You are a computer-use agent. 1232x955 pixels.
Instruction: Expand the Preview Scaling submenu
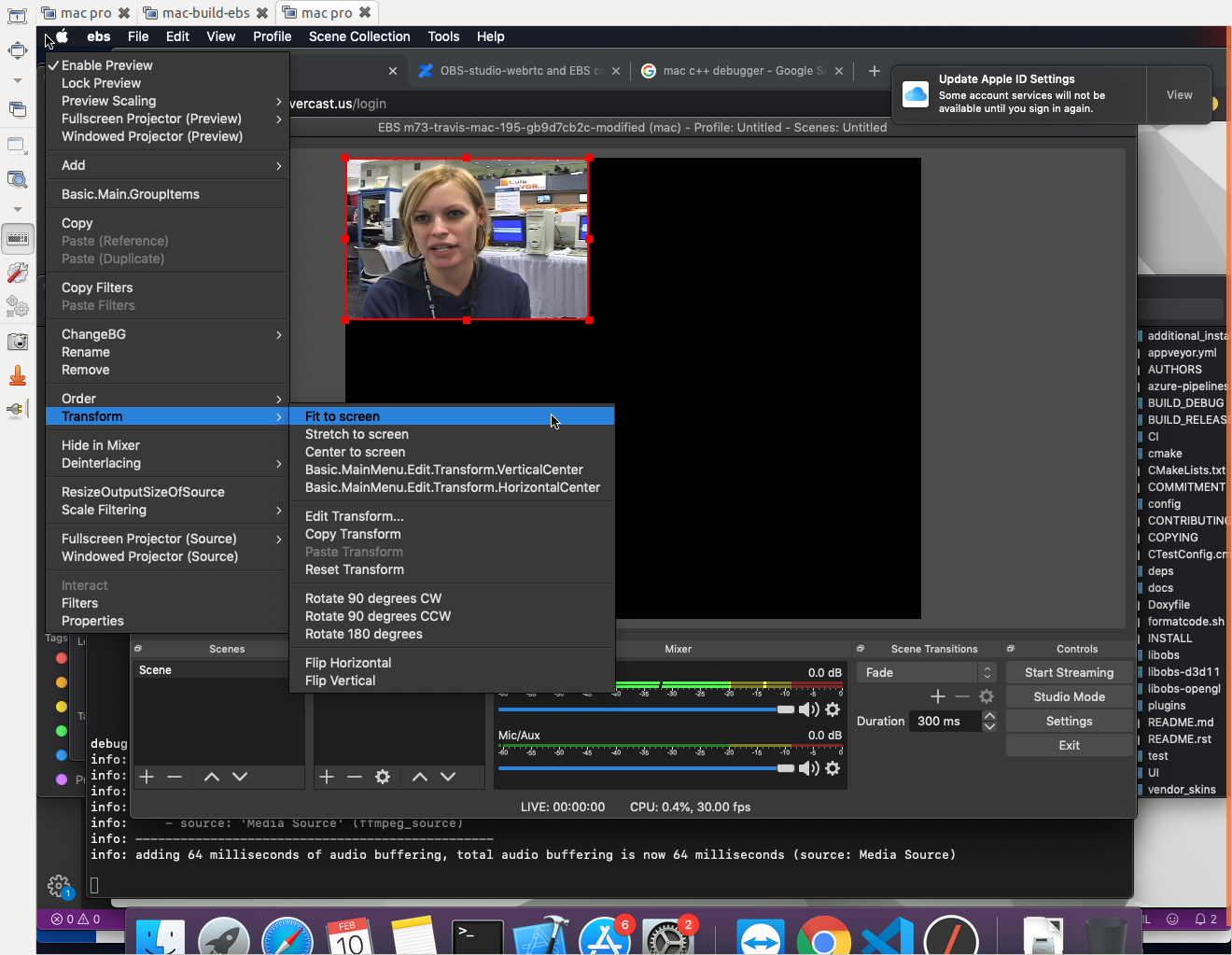tap(107, 100)
